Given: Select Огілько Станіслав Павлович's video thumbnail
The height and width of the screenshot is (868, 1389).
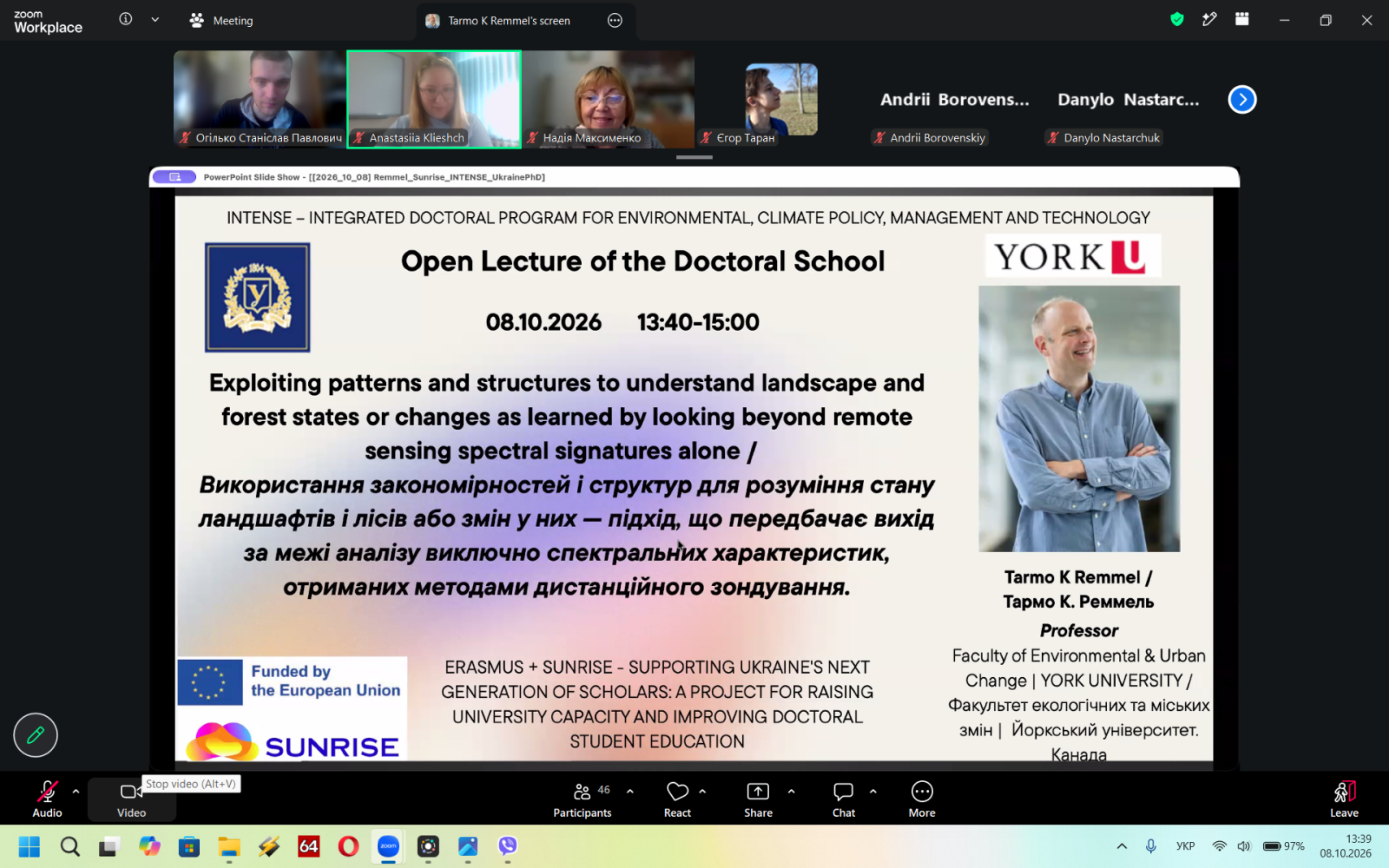Looking at the screenshot, I should (x=260, y=99).
